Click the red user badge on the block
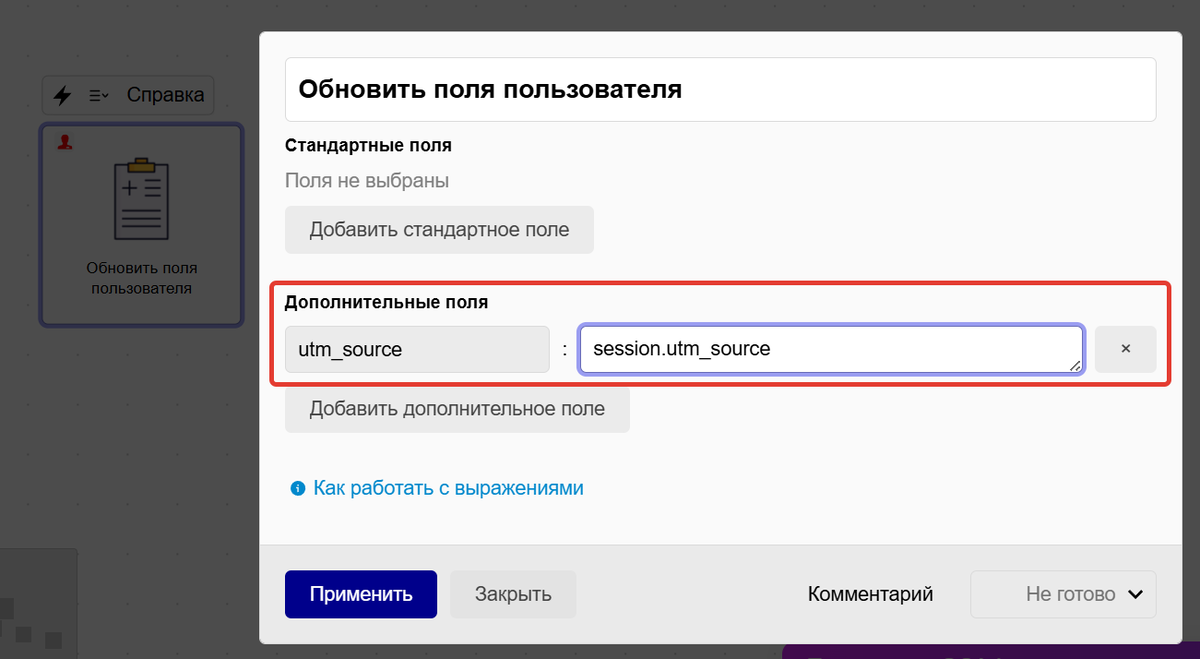Screen dimensions: 1200x659 tap(63, 141)
